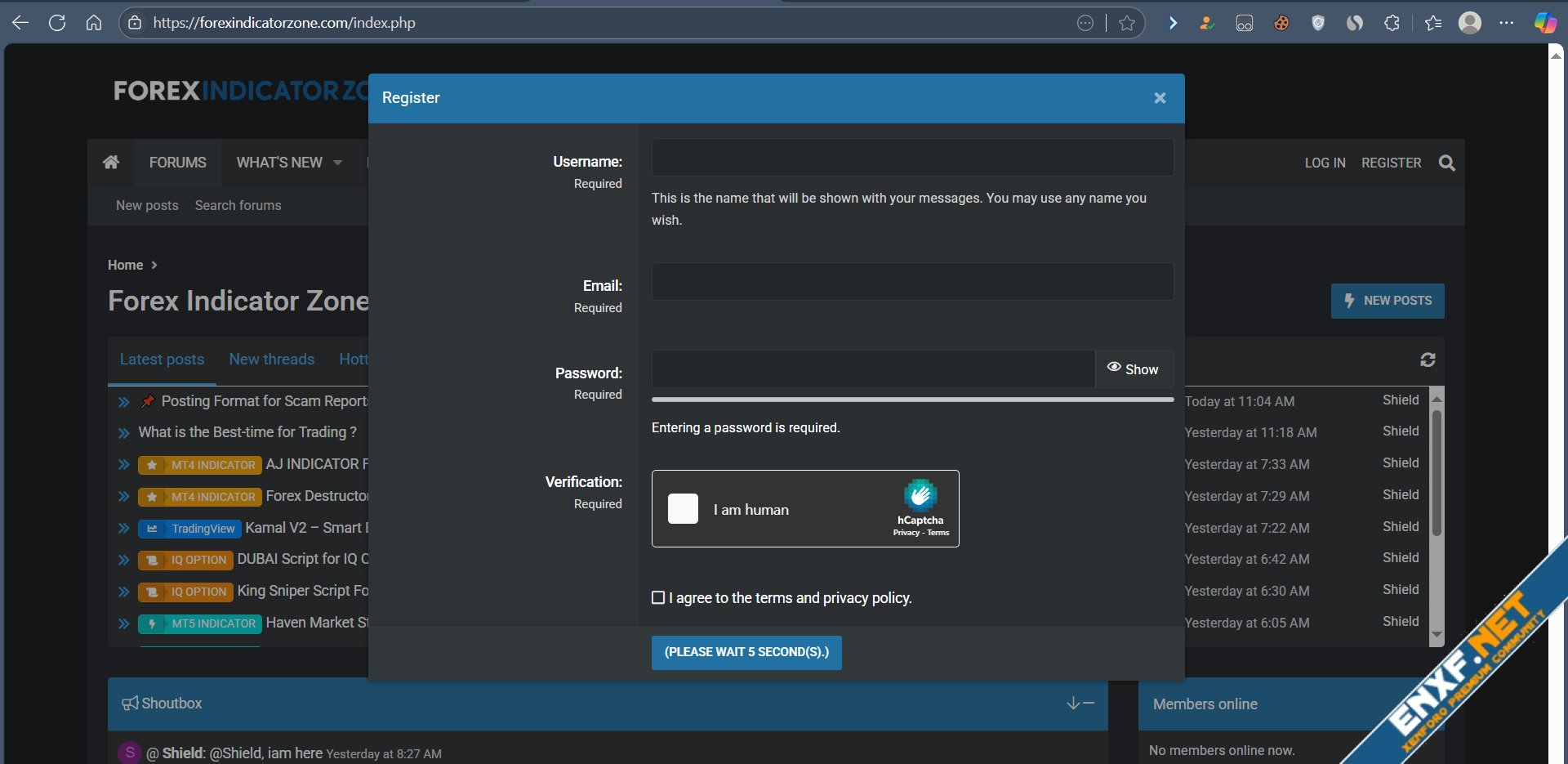Open hCaptcha Terms link
The image size is (1568, 764).
click(x=938, y=533)
